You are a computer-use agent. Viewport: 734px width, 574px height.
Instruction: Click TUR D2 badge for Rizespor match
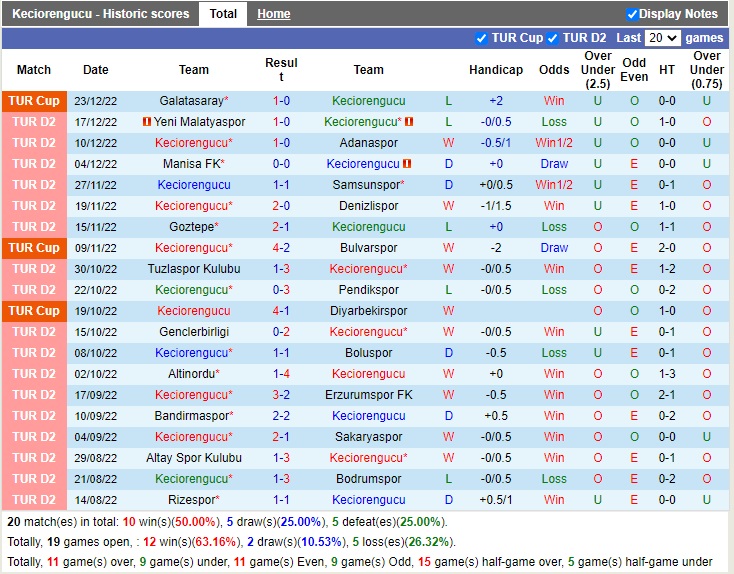pos(34,500)
